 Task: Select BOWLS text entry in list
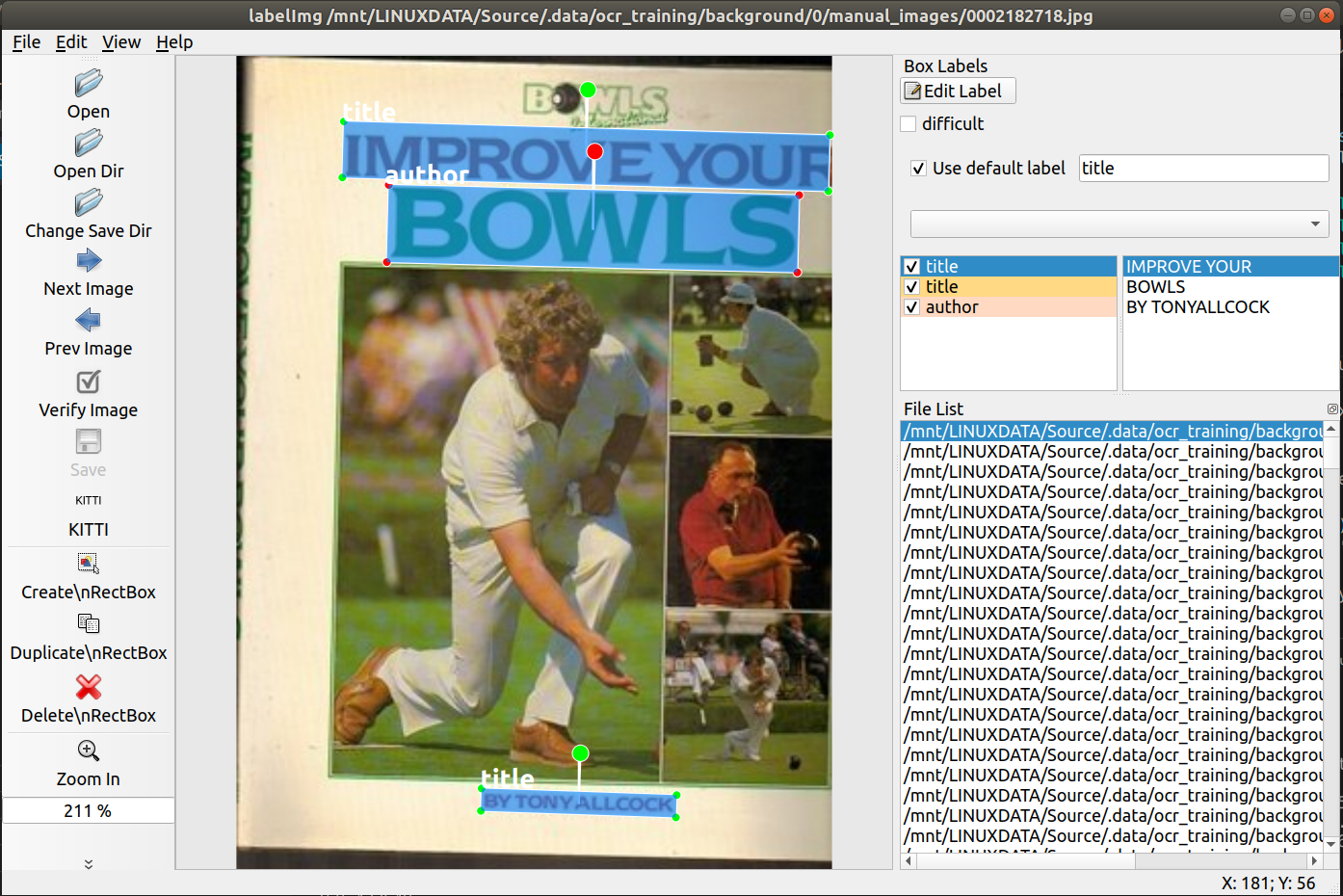pos(1230,286)
